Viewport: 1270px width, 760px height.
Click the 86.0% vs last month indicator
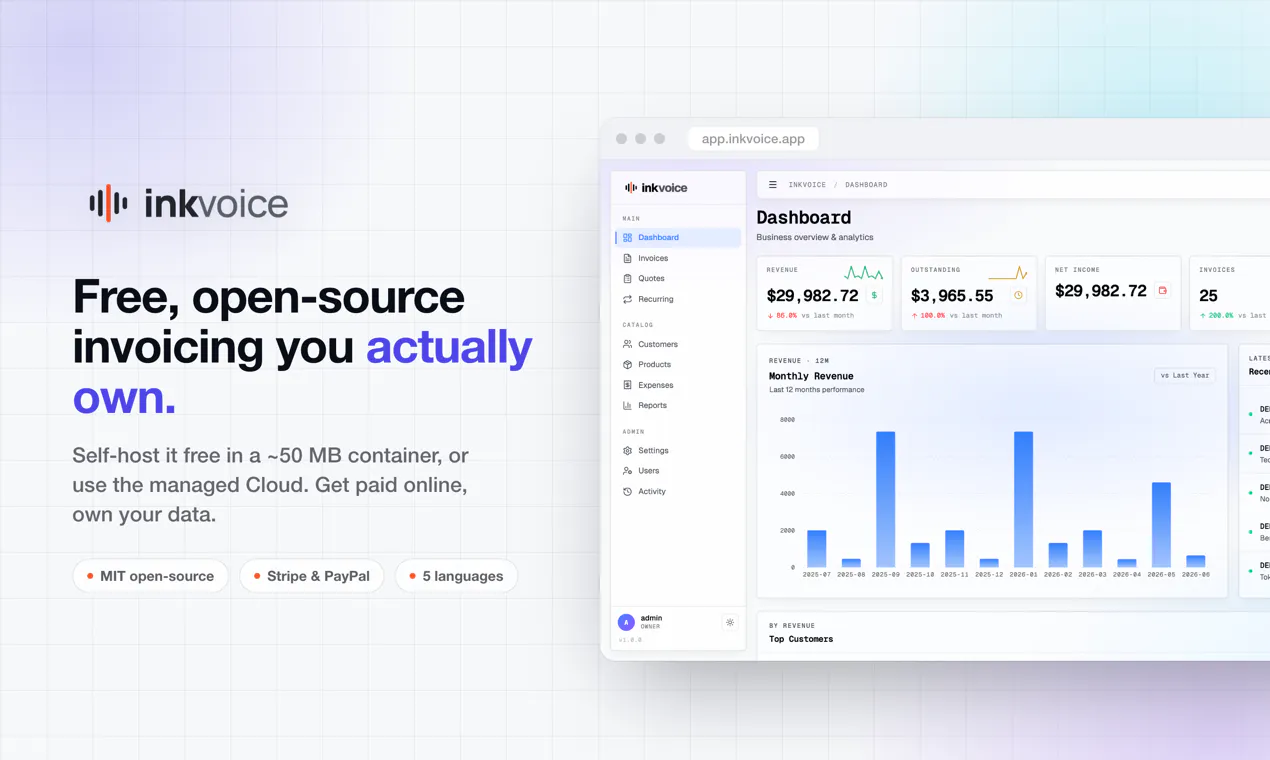811,316
